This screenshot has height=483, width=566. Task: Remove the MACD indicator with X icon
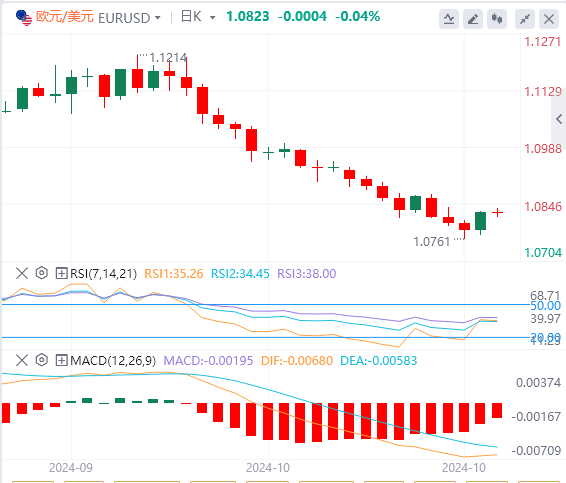(x=22, y=360)
